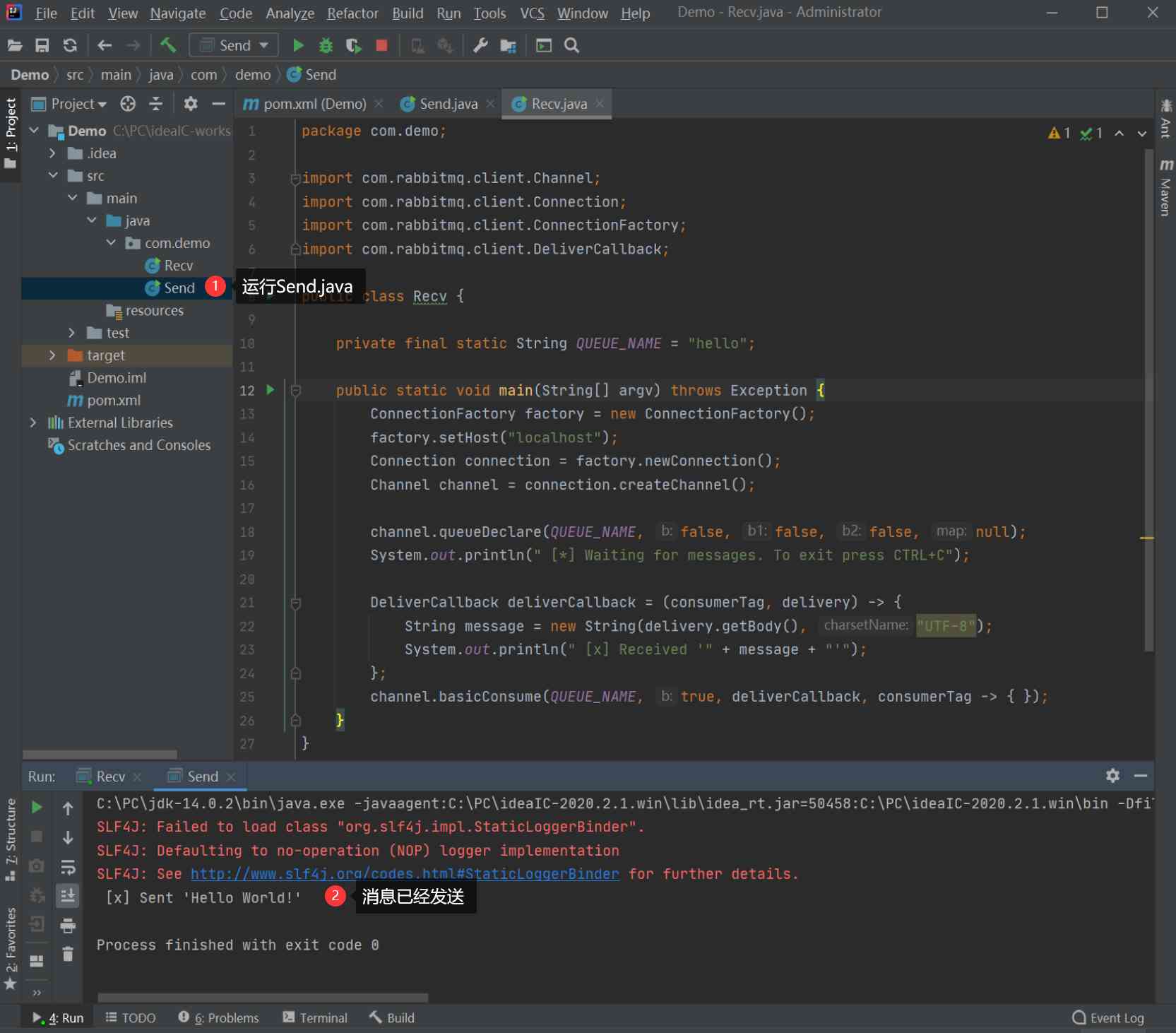Screen dimensions: 1176x1033
Task: Run with coverage shield icon
Action: 354,46
